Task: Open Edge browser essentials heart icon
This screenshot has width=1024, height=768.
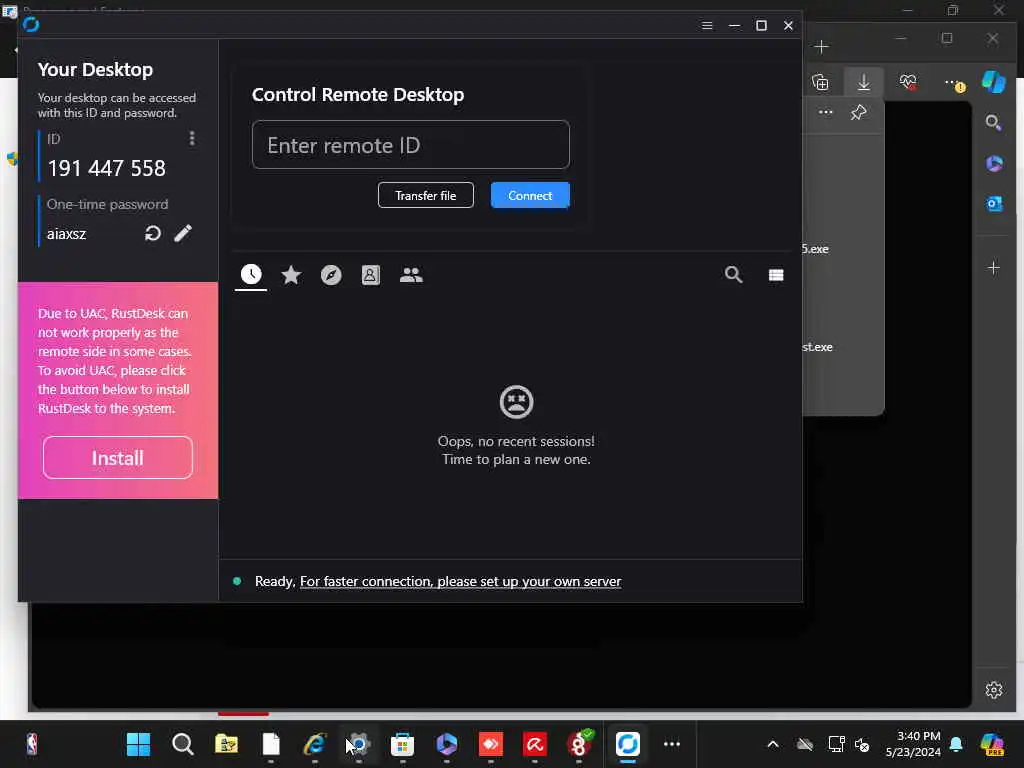Action: click(x=908, y=82)
